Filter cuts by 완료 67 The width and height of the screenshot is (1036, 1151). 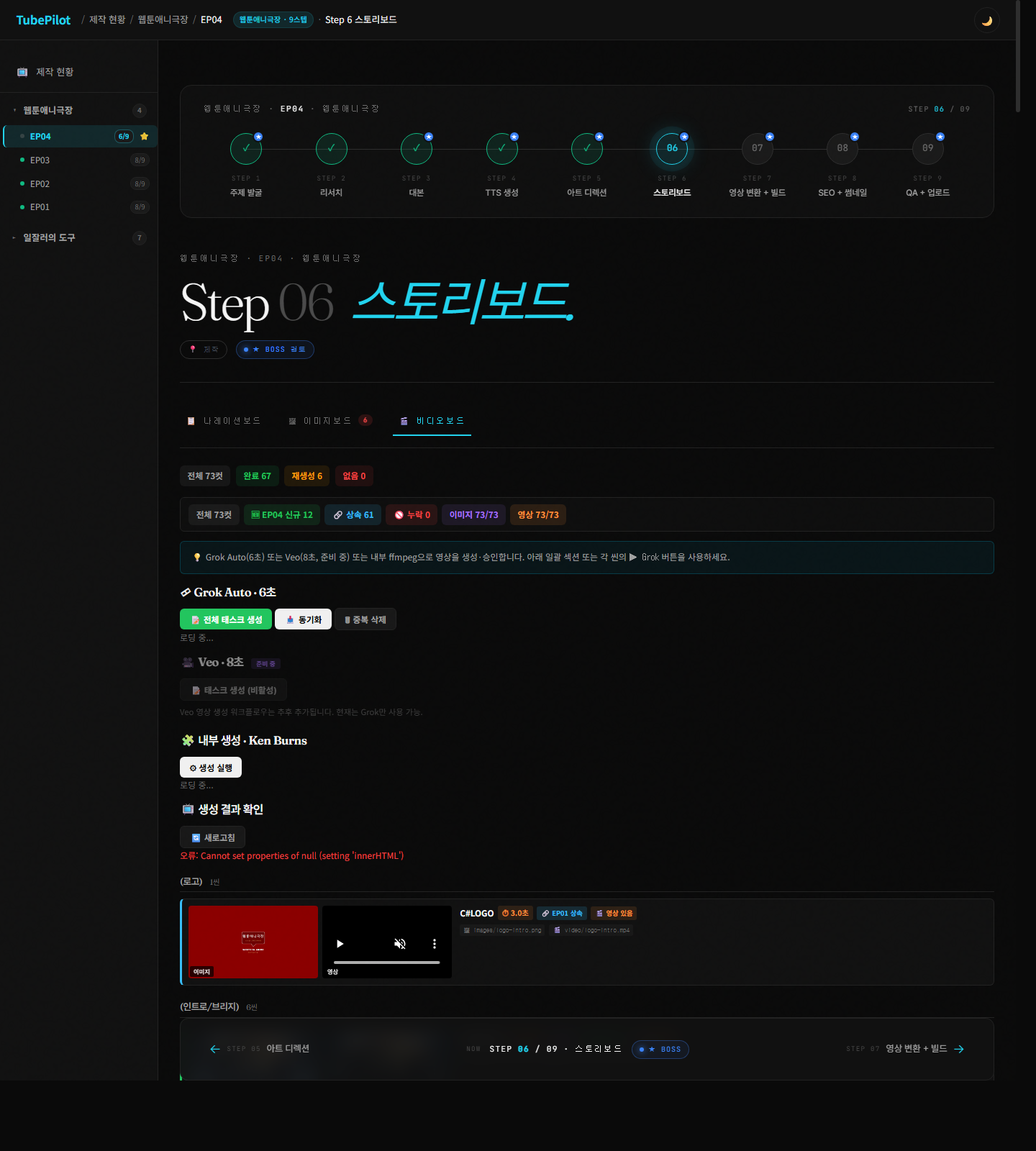pos(257,476)
